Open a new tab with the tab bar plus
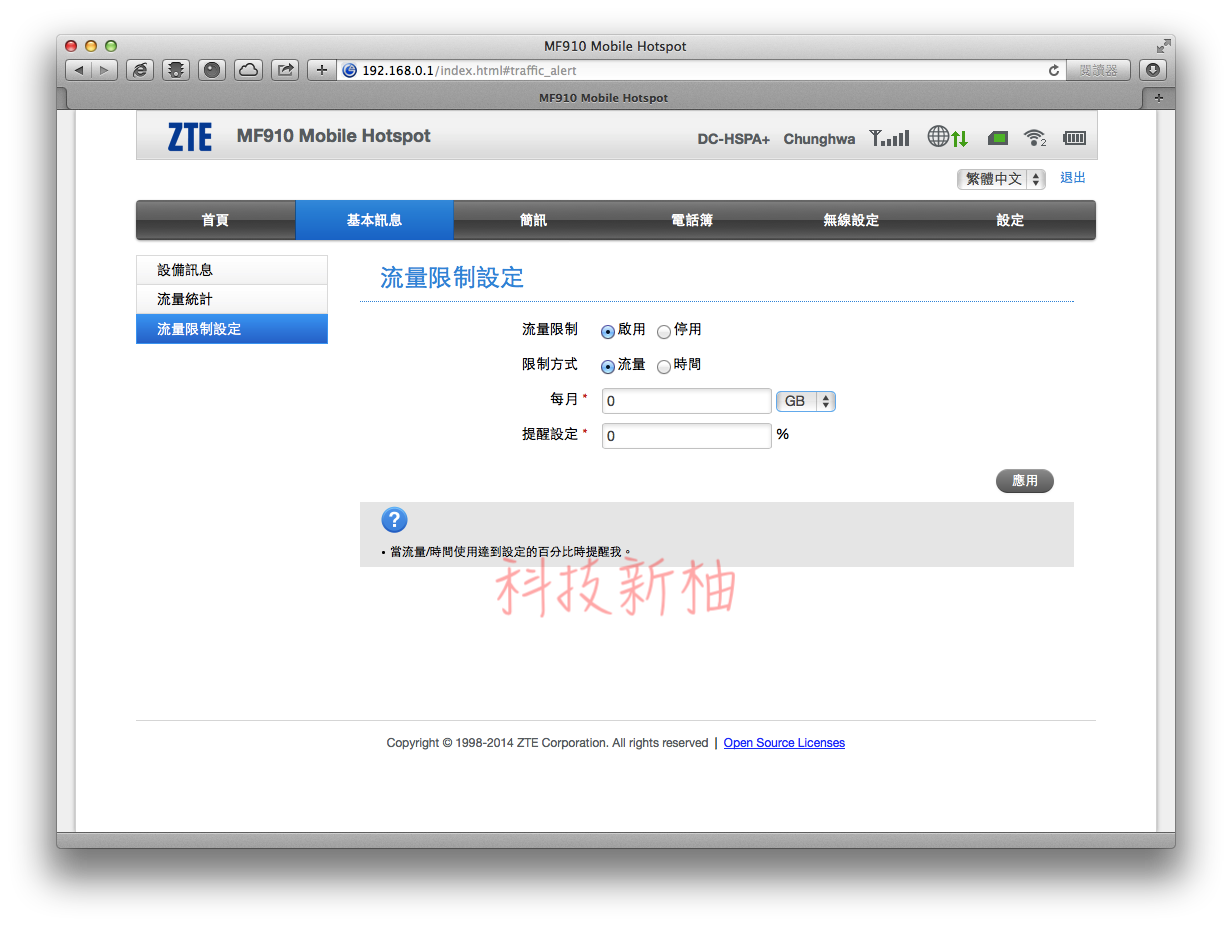 (x=1159, y=98)
